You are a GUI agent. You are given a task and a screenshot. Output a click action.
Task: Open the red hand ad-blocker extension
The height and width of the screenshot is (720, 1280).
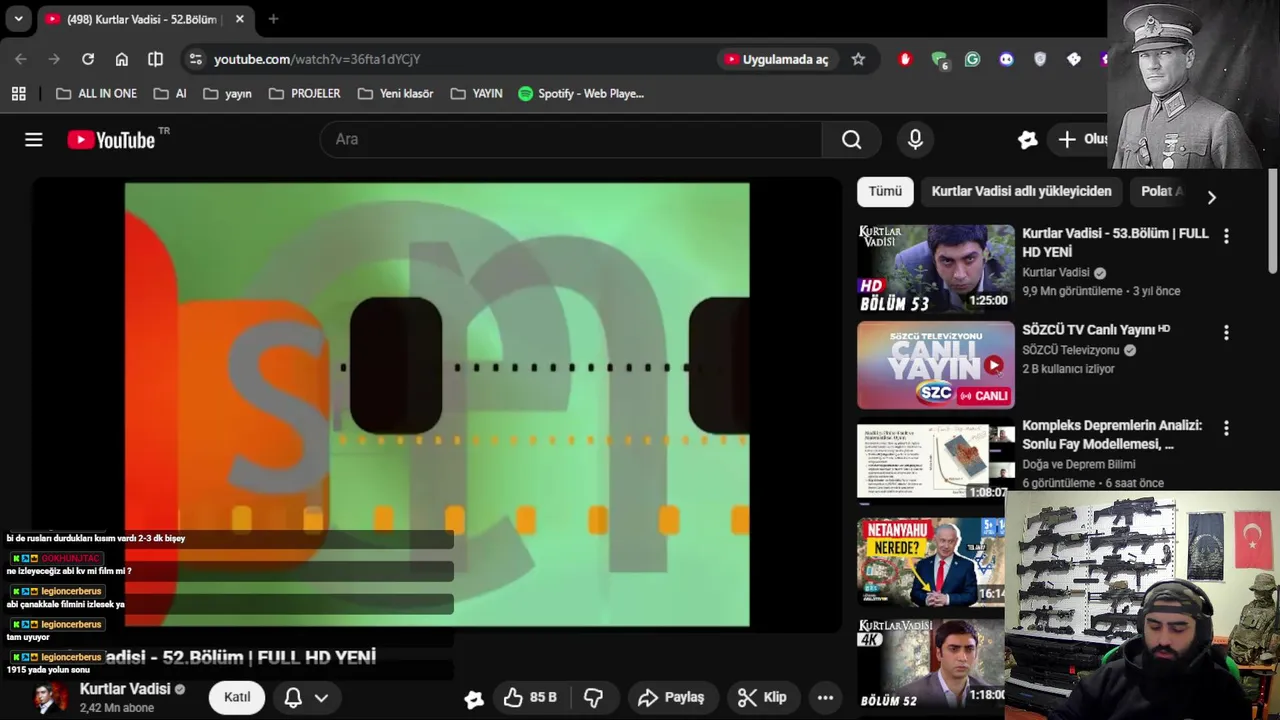coord(905,59)
